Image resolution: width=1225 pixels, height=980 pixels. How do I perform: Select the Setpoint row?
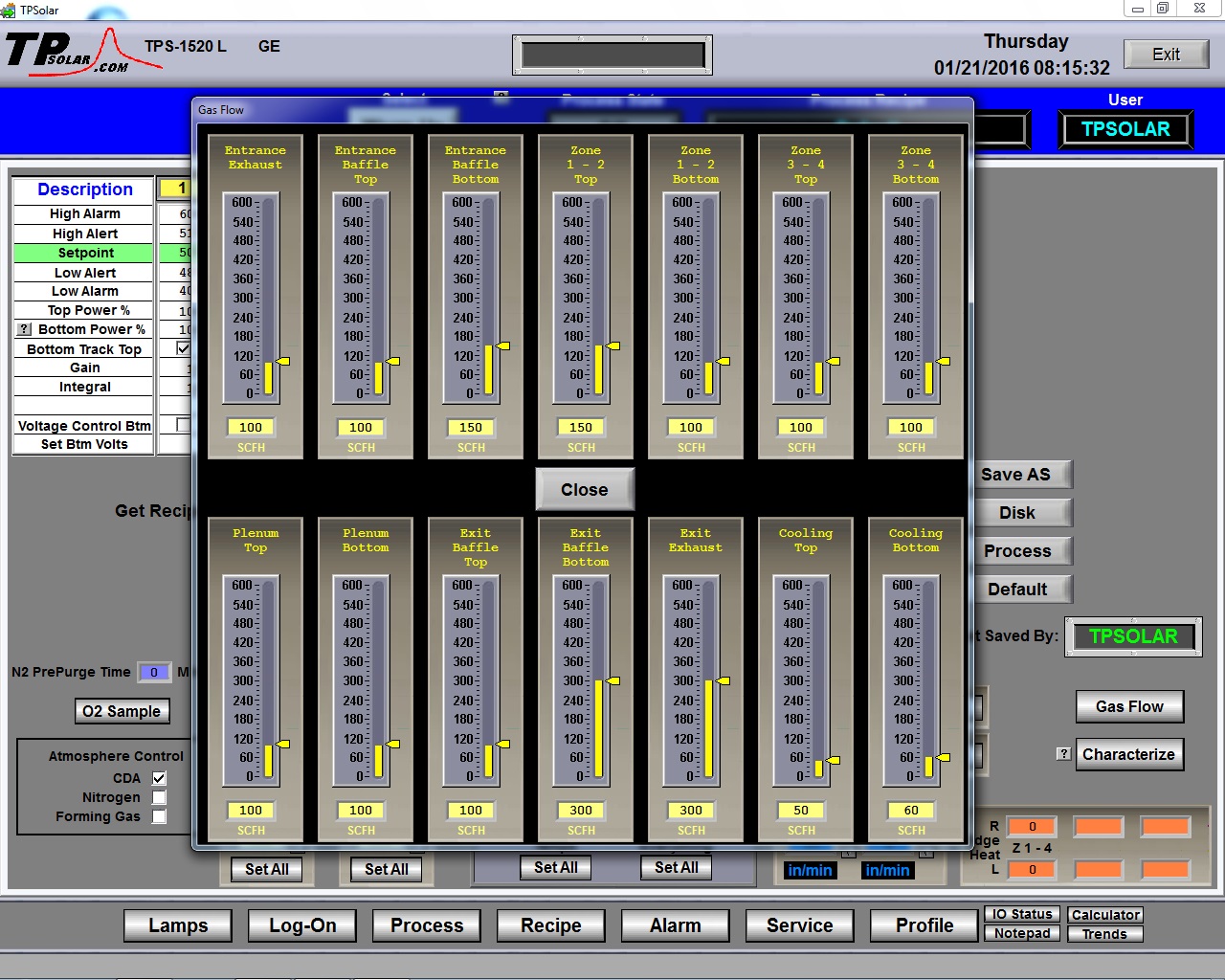tap(84, 253)
